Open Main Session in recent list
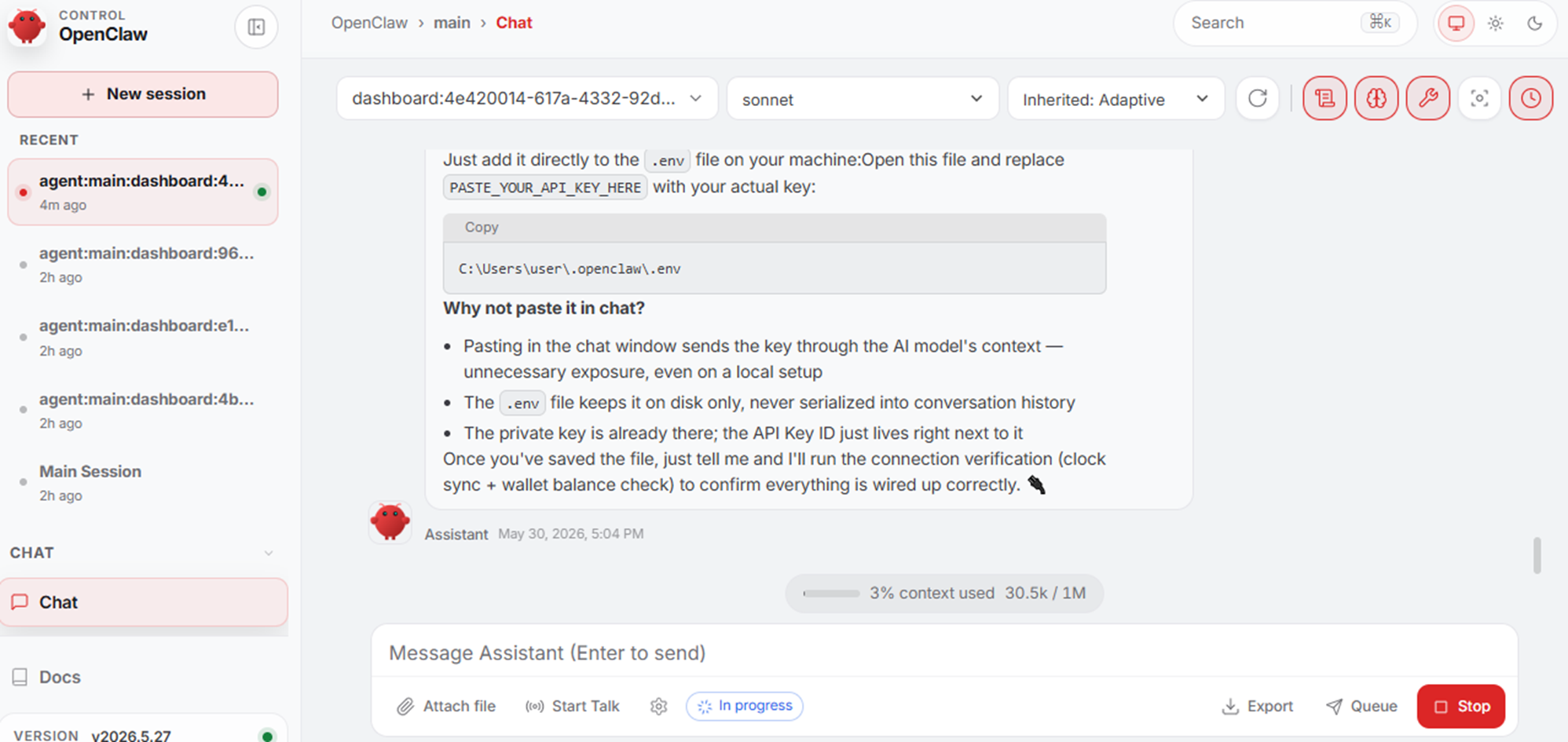This screenshot has height=742, width=1568. pyautogui.click(x=143, y=483)
